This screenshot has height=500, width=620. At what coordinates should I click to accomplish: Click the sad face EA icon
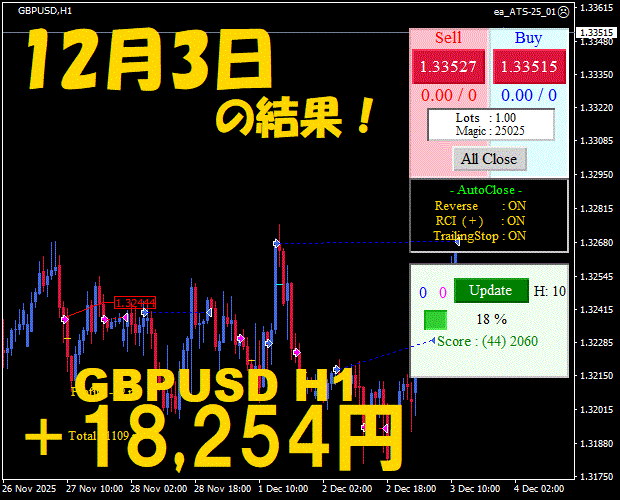click(x=564, y=12)
